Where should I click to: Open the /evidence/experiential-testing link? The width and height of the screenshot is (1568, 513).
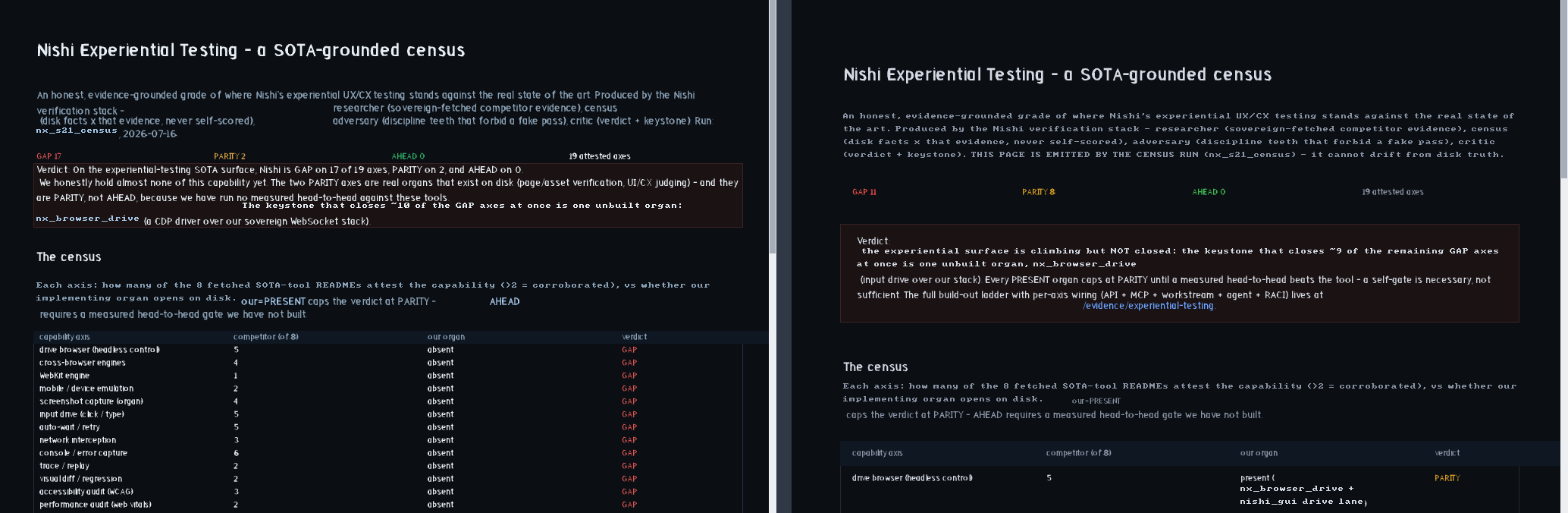pos(1148,306)
